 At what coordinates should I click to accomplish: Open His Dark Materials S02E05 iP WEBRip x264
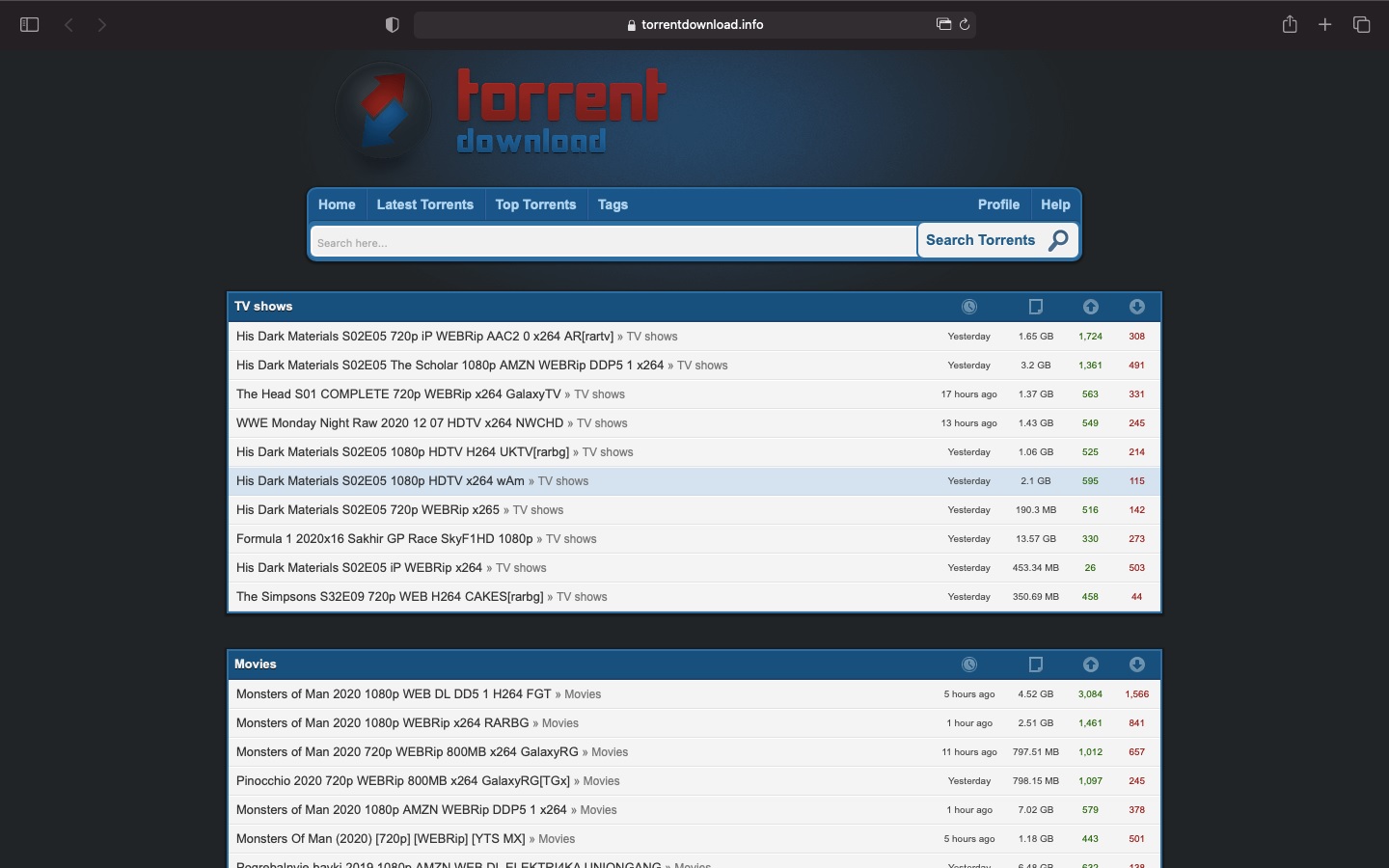[x=359, y=568]
